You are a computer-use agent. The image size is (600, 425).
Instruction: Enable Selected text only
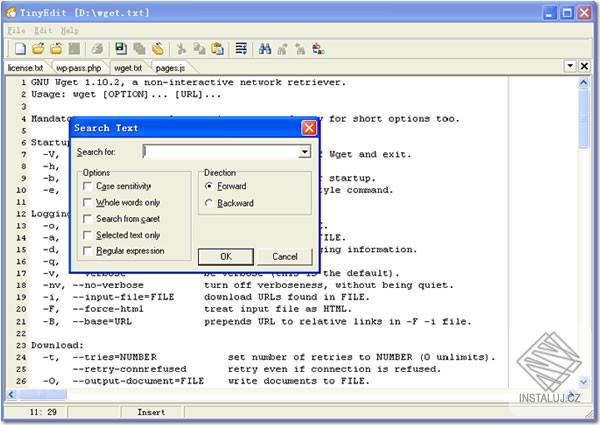[88, 235]
